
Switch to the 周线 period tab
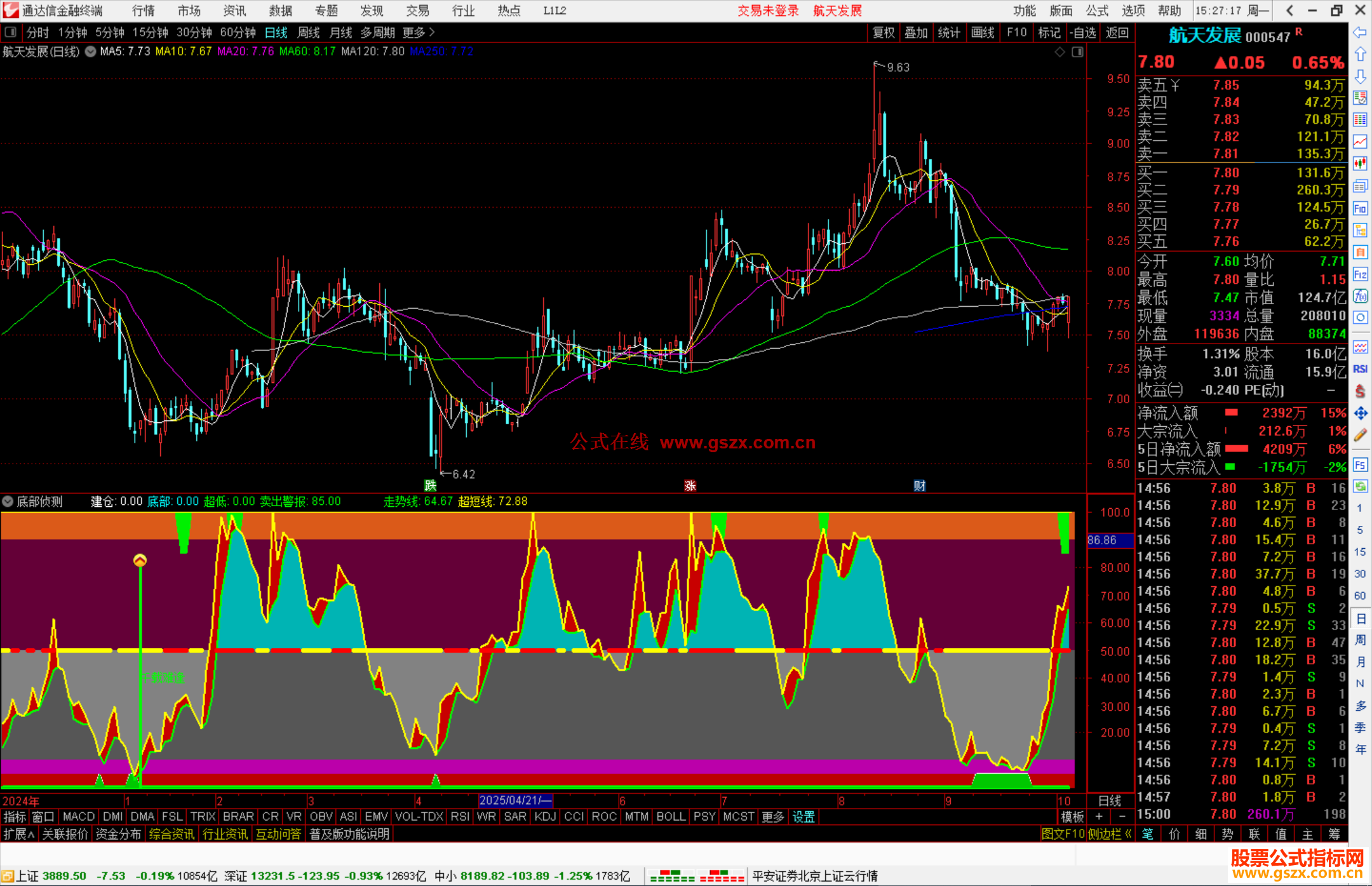pyautogui.click(x=309, y=32)
